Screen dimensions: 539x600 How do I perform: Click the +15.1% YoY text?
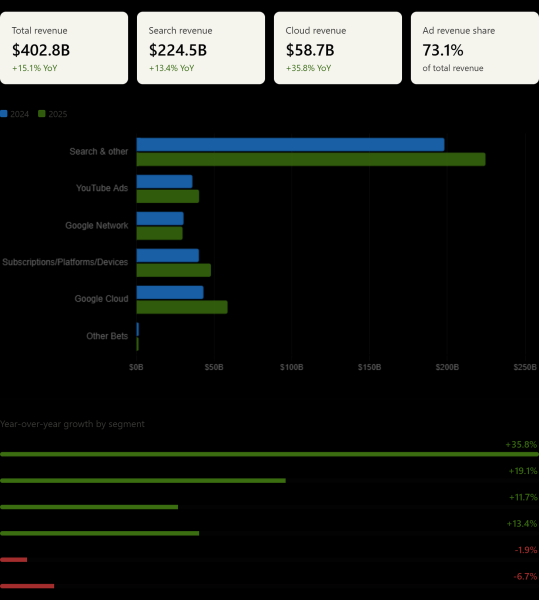coord(34,68)
